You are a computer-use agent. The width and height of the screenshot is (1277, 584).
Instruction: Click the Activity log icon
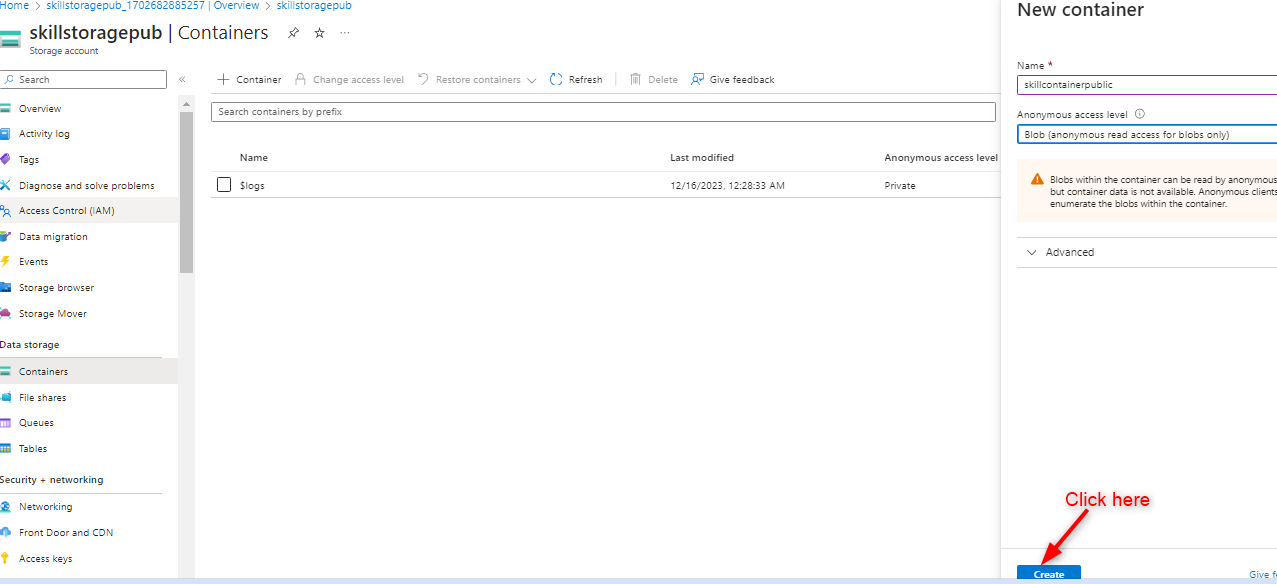click(x=6, y=134)
